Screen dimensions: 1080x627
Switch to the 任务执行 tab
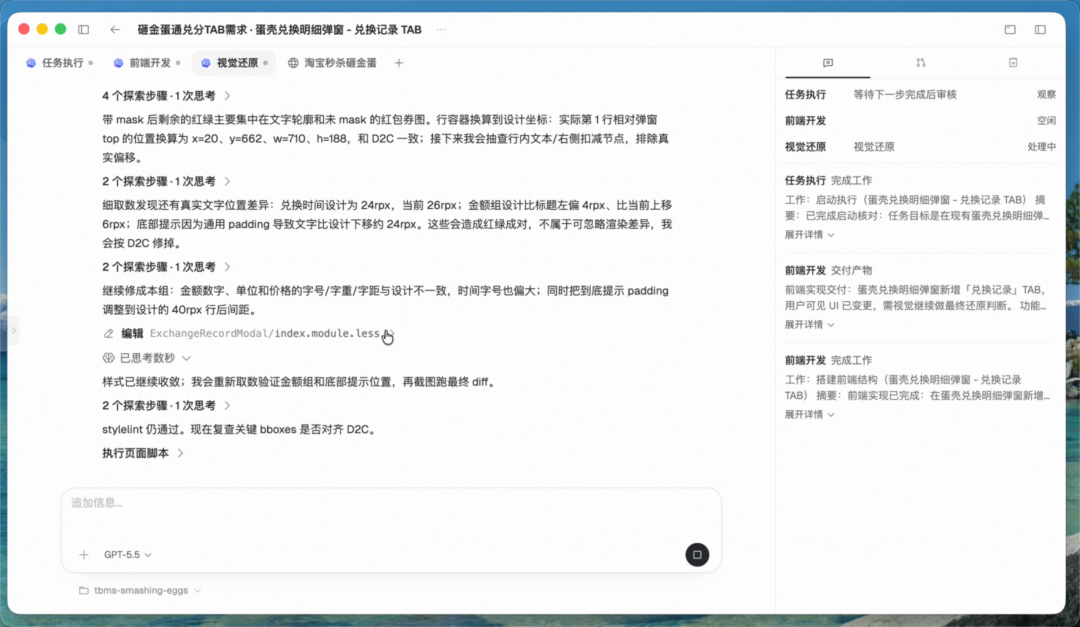coord(59,63)
